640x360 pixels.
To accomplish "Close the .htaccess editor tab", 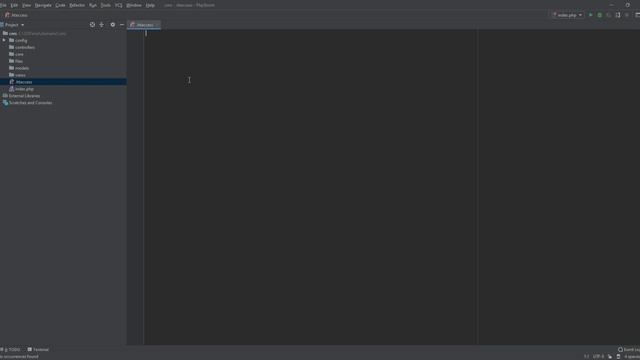I will tap(157, 25).
